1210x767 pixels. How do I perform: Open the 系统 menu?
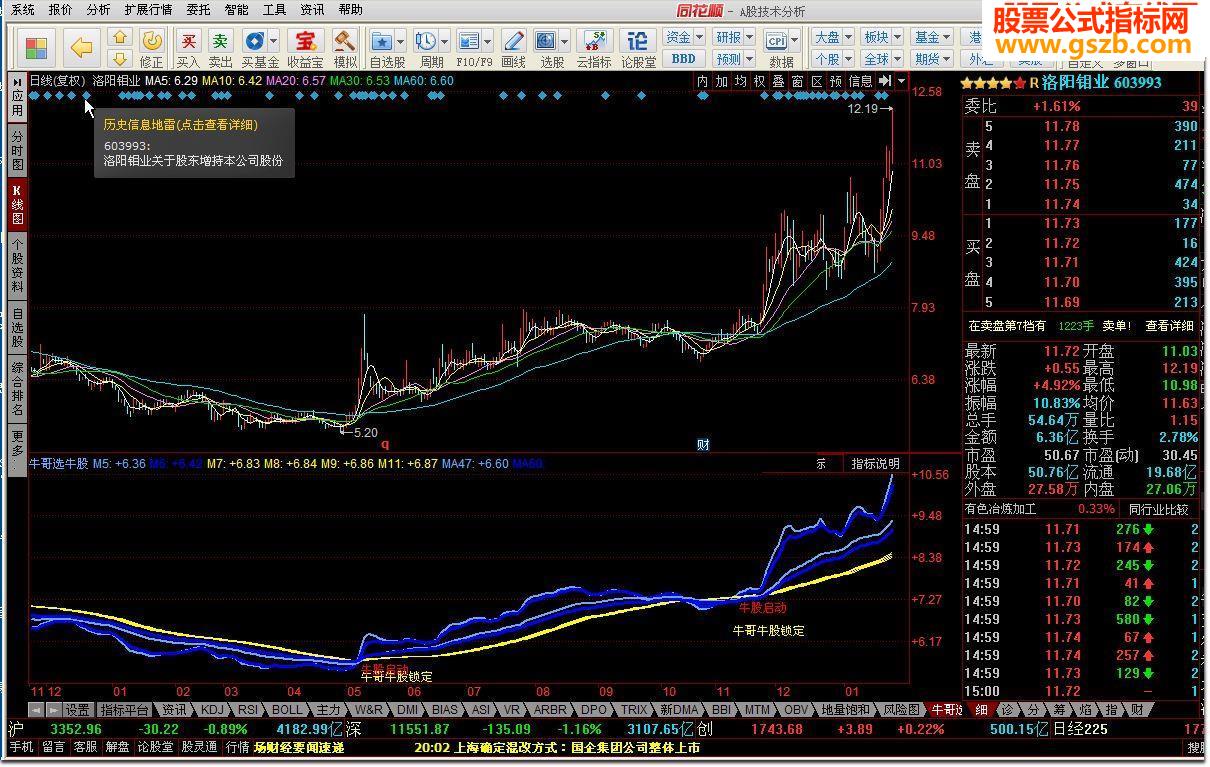22,10
